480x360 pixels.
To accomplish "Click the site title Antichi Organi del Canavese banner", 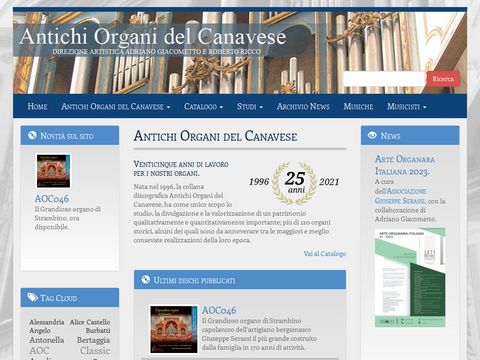I will (153, 36).
